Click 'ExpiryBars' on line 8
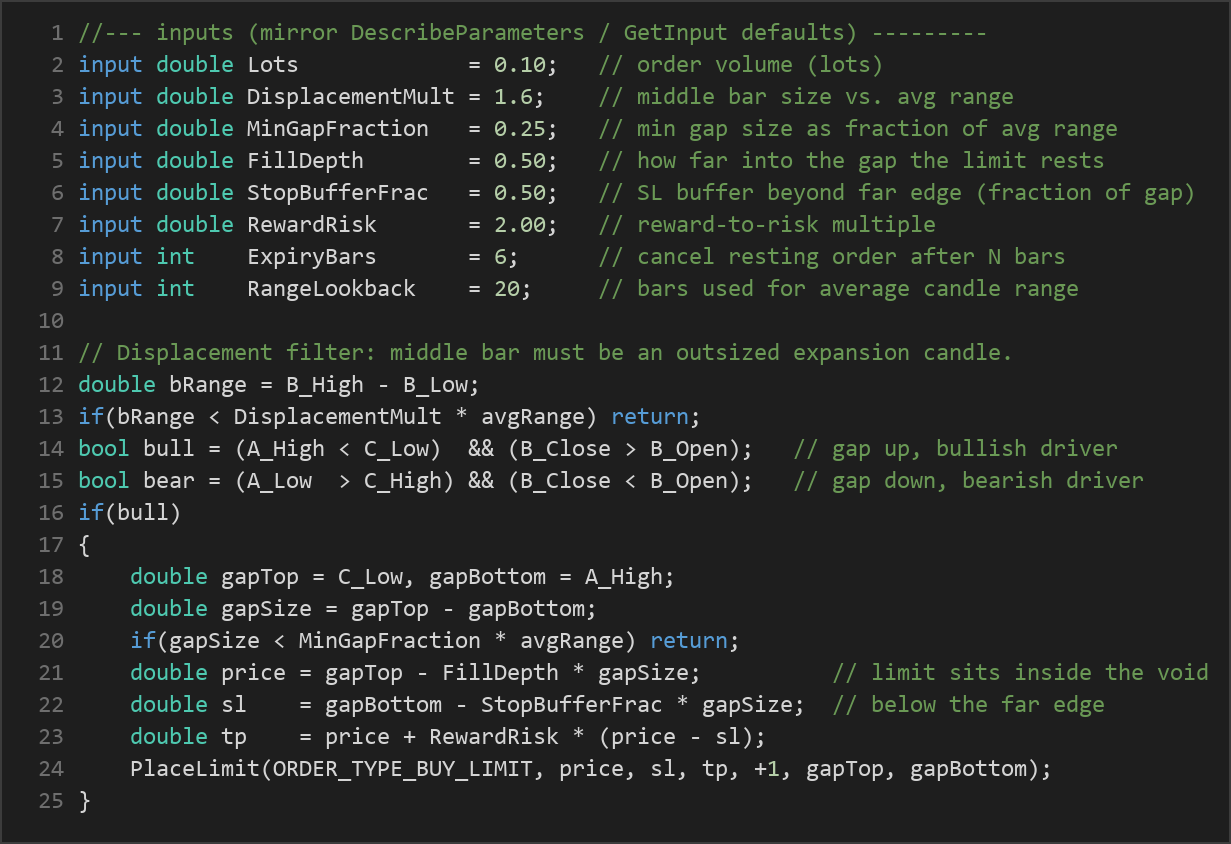The image size is (1231, 844). pyautogui.click(x=312, y=257)
